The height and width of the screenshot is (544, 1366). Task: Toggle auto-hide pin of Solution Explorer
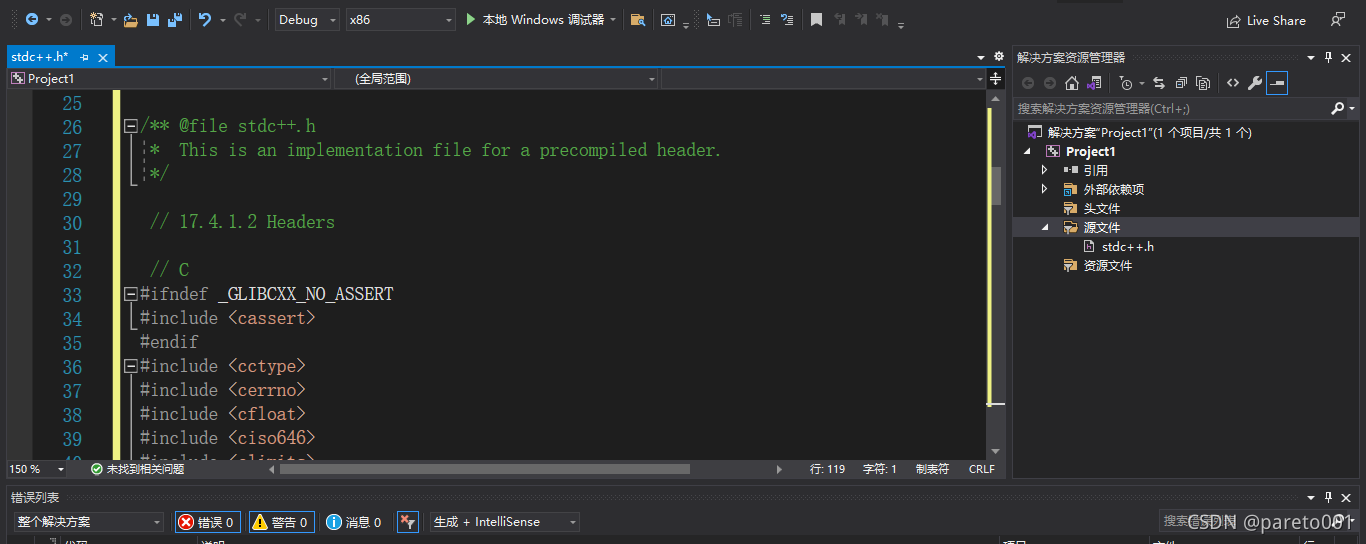tap(1329, 57)
